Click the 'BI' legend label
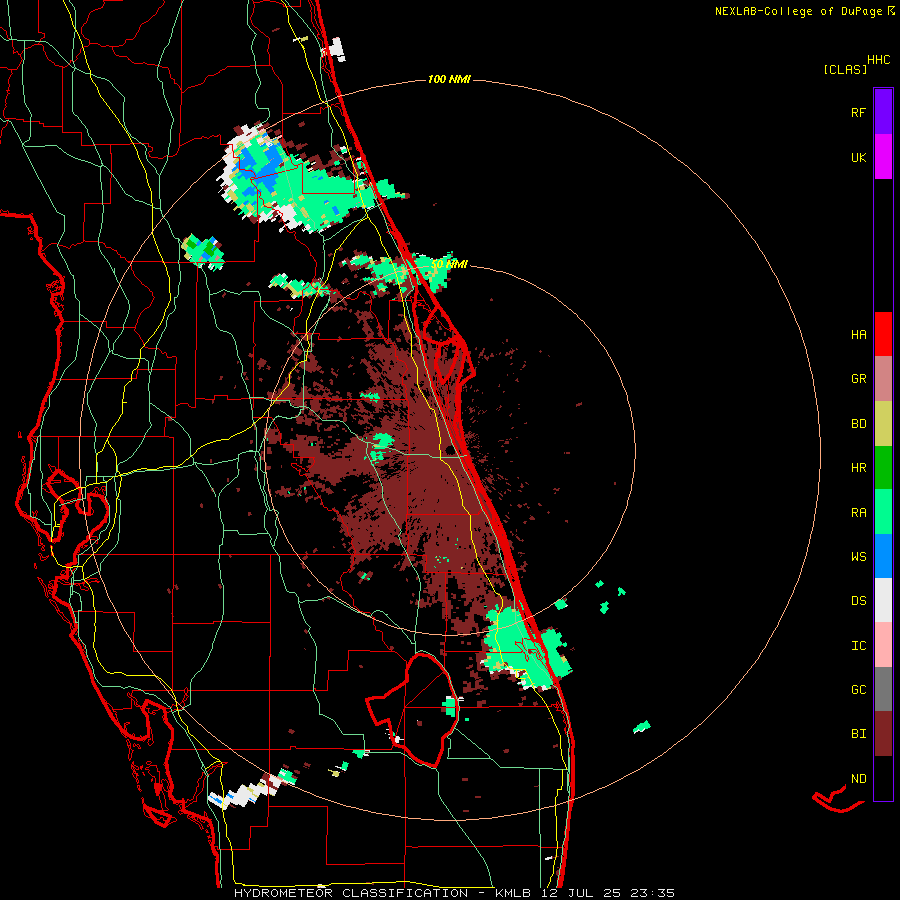Image resolution: width=900 pixels, height=900 pixels. (x=858, y=734)
